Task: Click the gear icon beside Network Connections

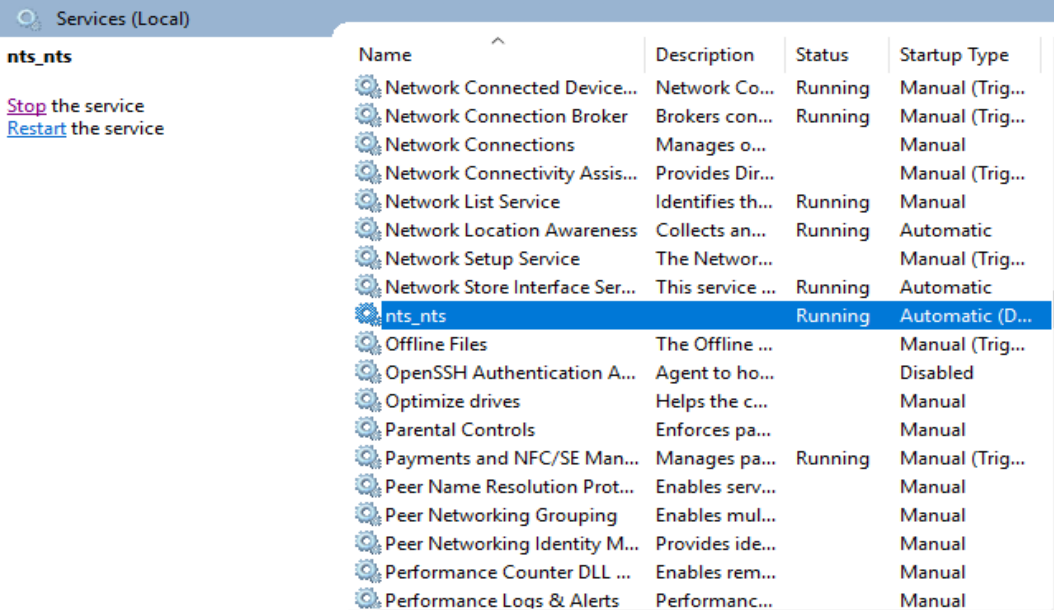Action: click(x=368, y=145)
